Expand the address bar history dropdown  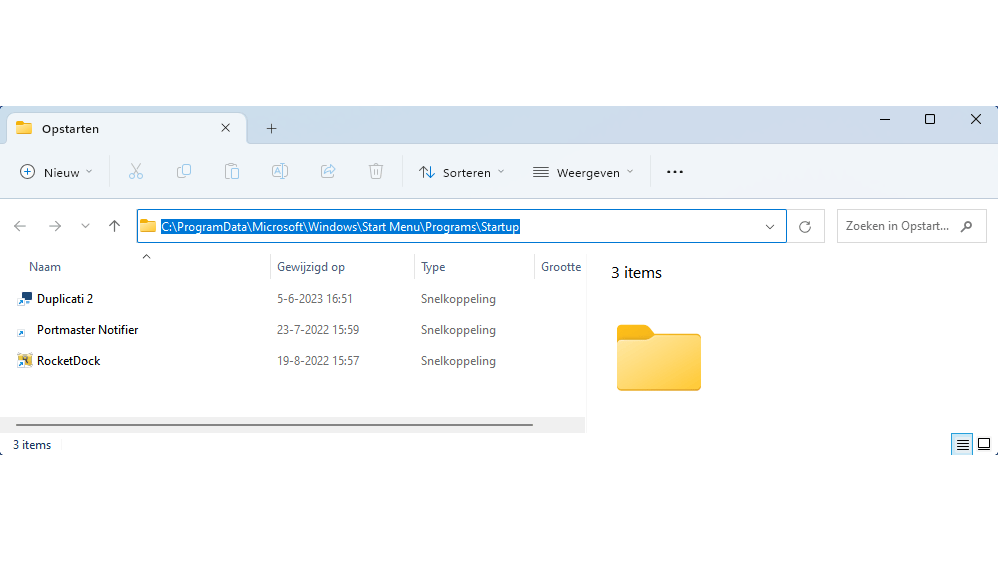pos(770,227)
